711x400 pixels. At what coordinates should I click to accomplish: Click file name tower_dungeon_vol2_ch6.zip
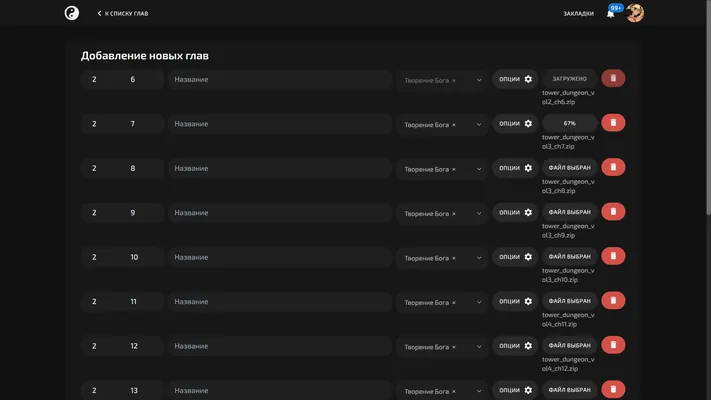[568, 98]
